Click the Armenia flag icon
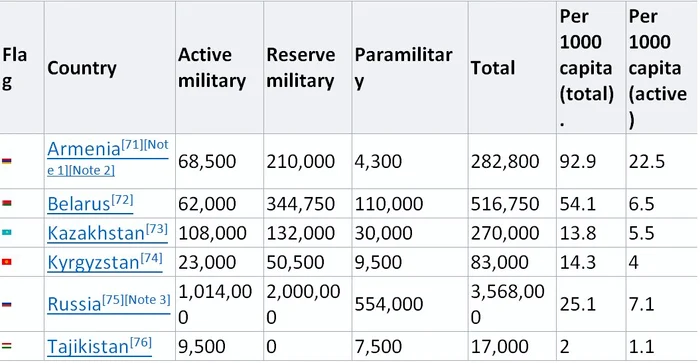 pos(6,161)
